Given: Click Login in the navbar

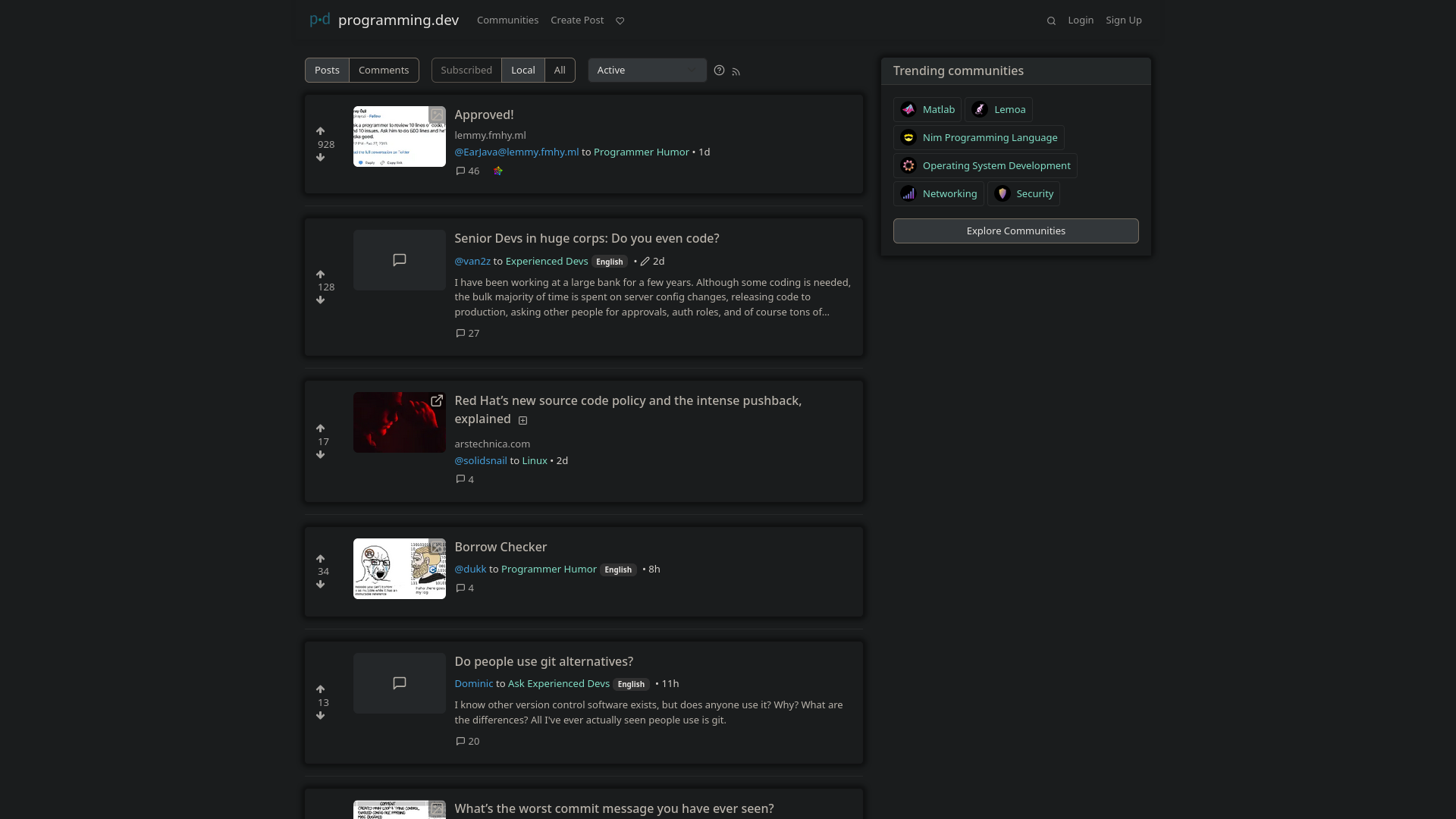Looking at the screenshot, I should 1081,20.
